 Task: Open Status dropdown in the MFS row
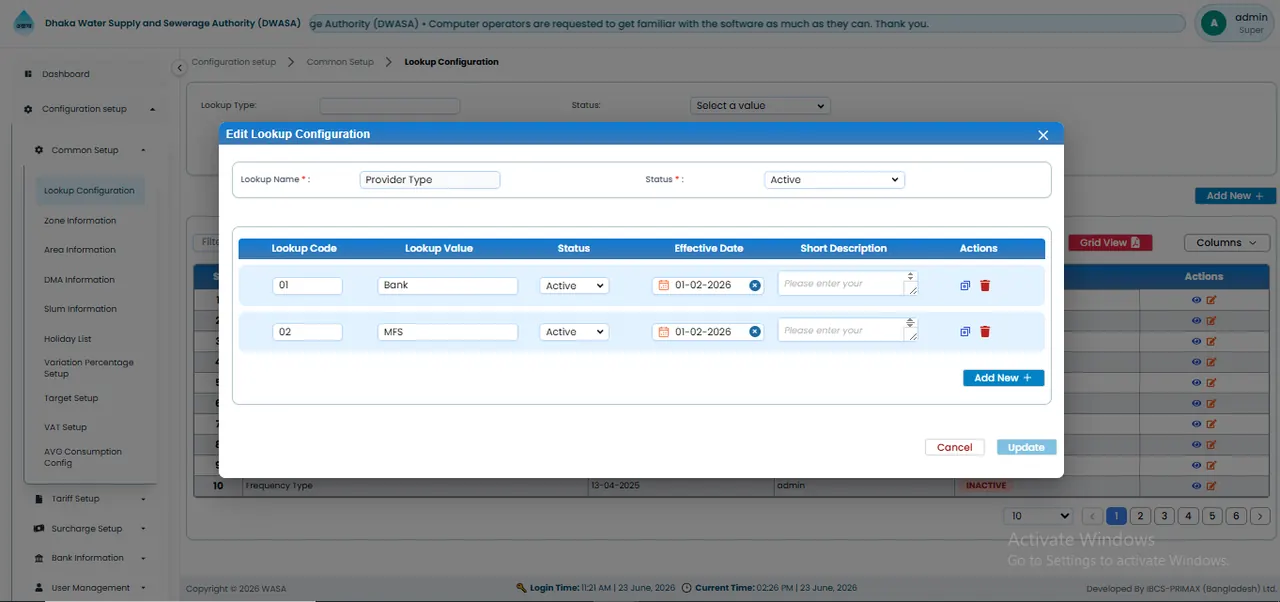(x=574, y=332)
